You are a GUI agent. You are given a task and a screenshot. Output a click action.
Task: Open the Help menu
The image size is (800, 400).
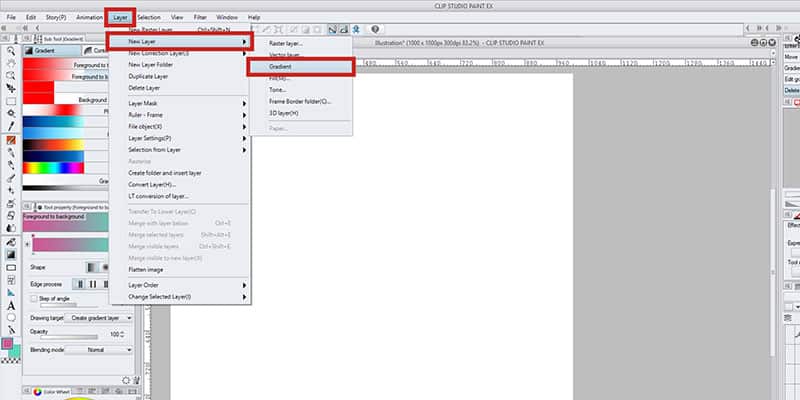(x=254, y=17)
